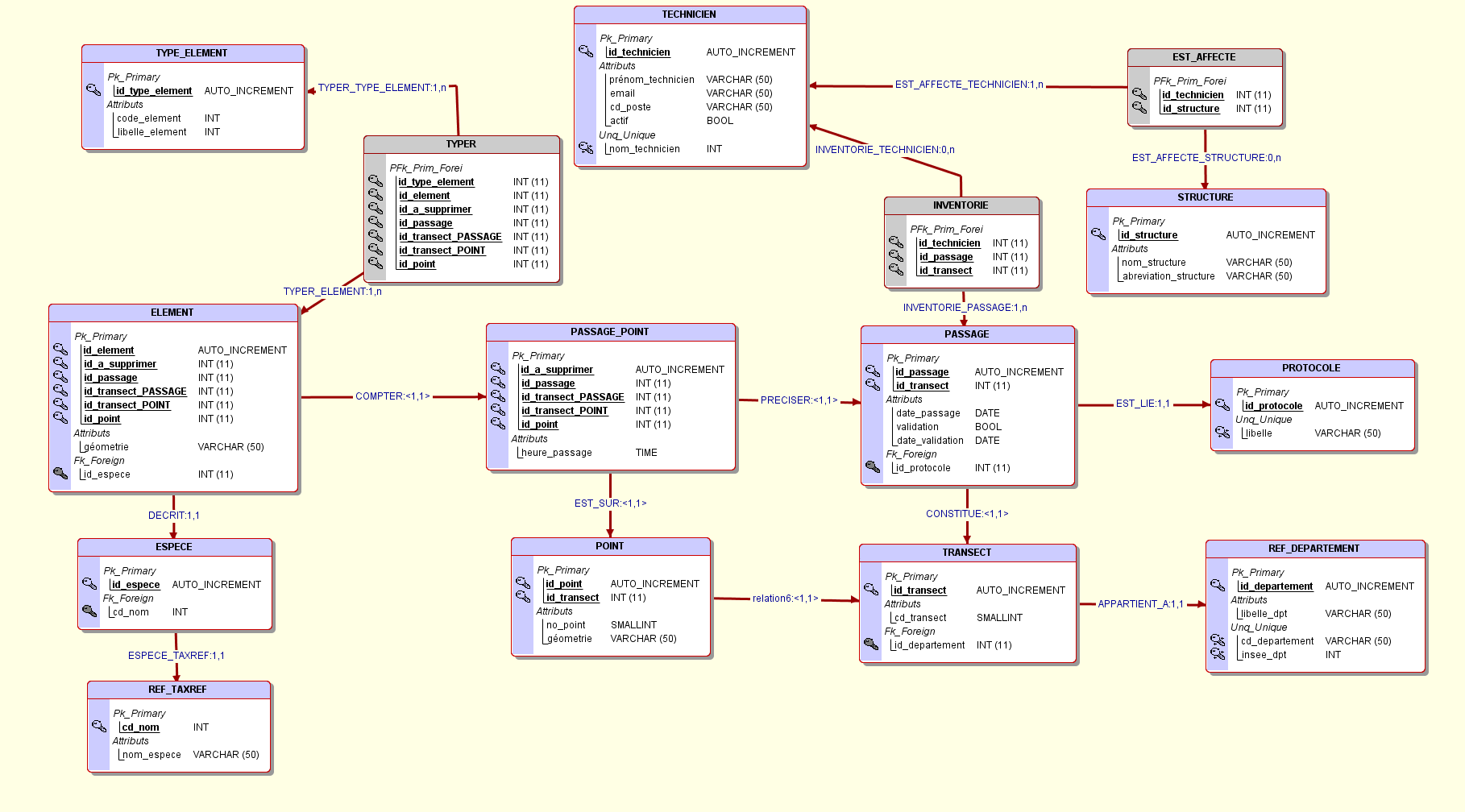Select the no_point attribute in POINT
Screen dimensions: 1465x812
point(566,625)
